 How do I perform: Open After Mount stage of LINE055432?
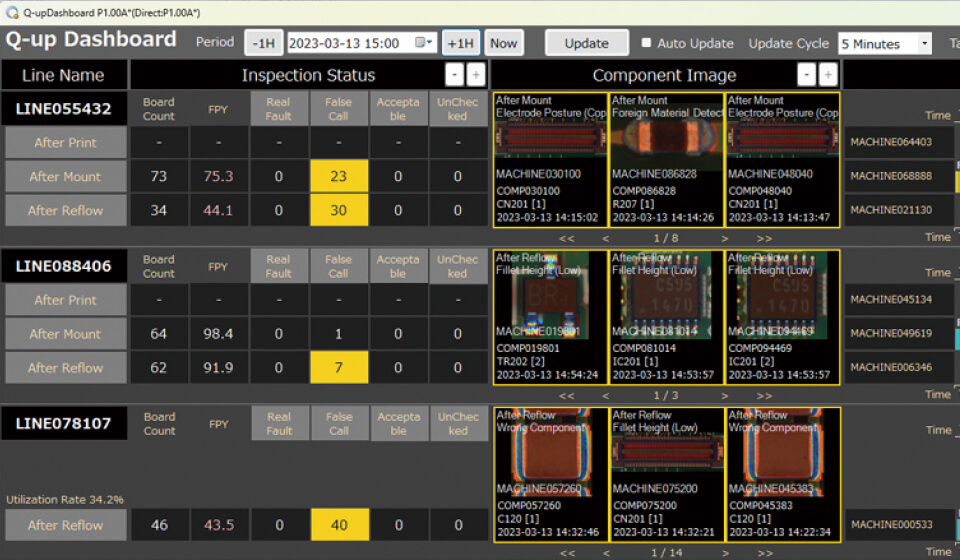[66, 176]
